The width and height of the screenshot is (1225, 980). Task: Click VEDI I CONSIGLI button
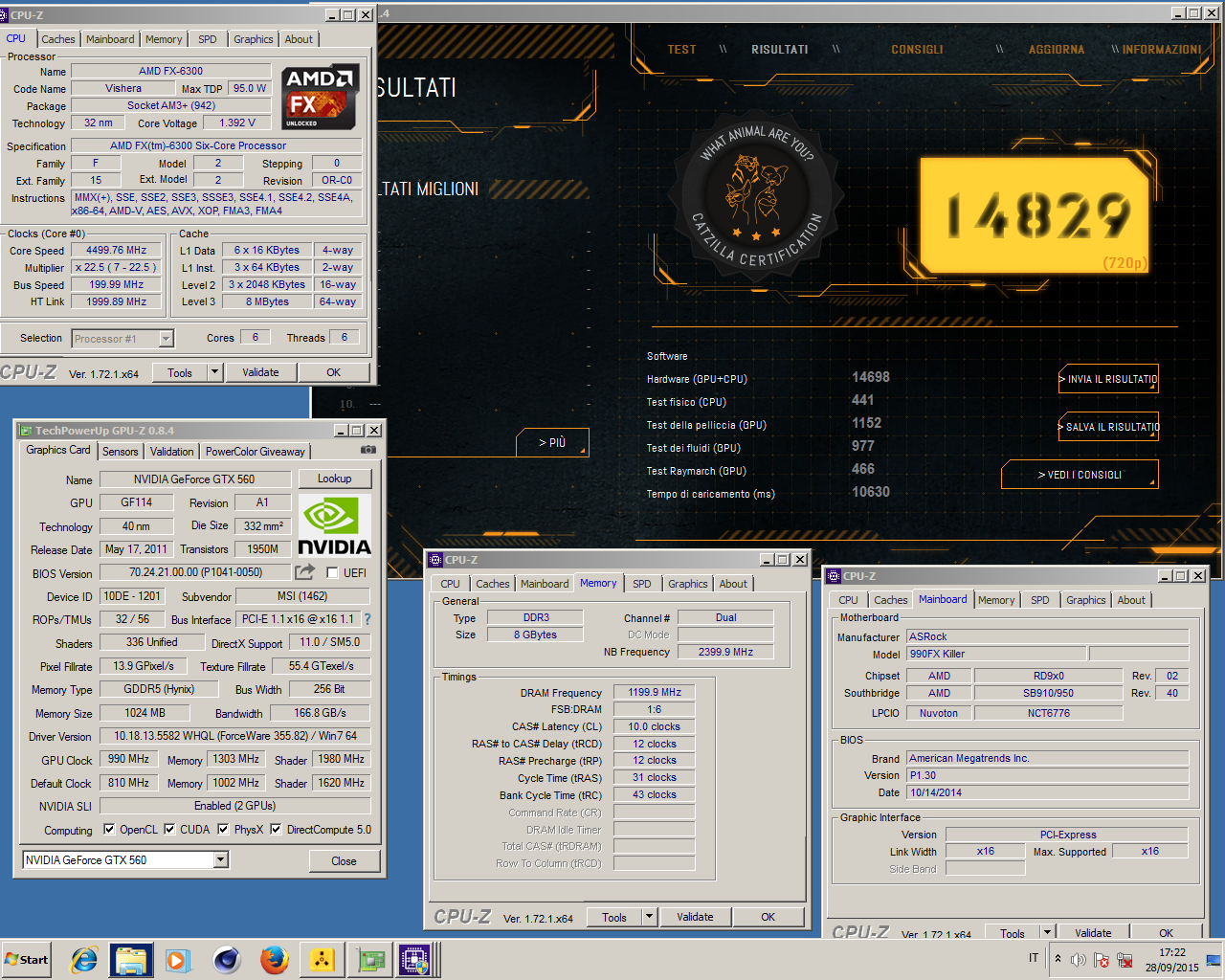(1080, 475)
